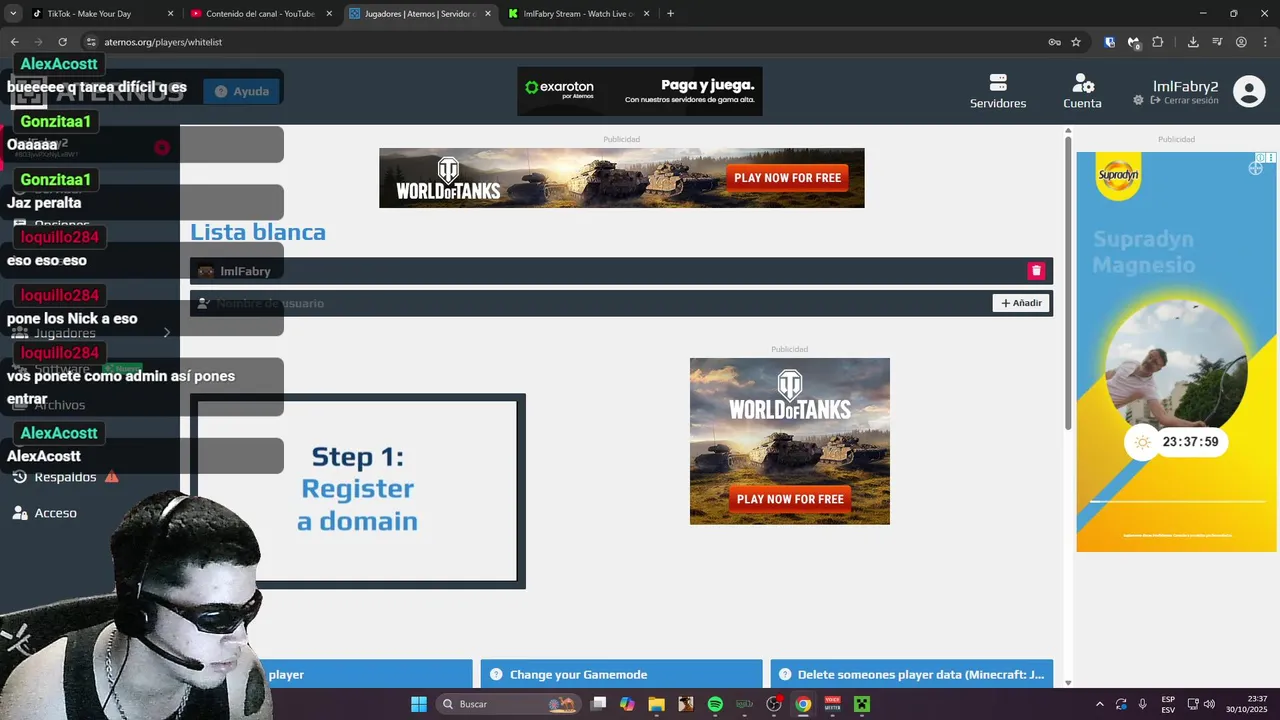
Task: Click the page vertical scrollbar
Action: (x=1068, y=284)
